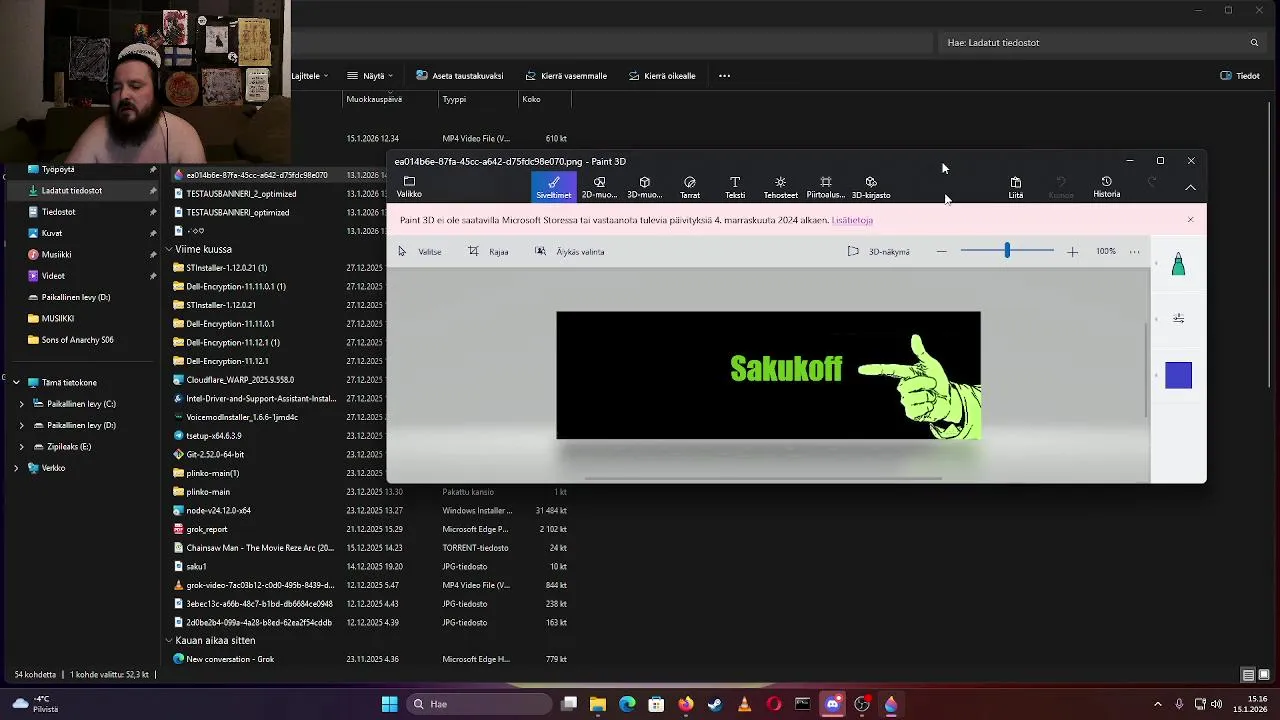
Task: Click Kierrä vasemmalle rotate left
Action: point(566,76)
